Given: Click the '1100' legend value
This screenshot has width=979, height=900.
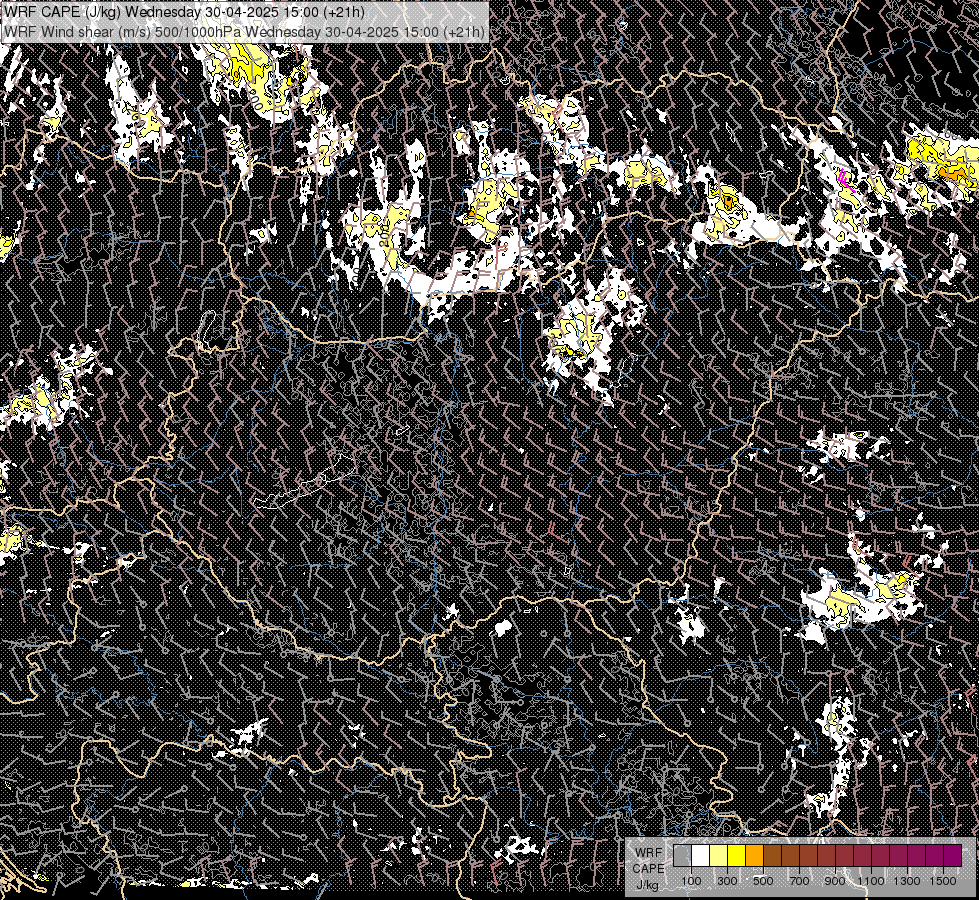Looking at the screenshot, I should [870, 881].
